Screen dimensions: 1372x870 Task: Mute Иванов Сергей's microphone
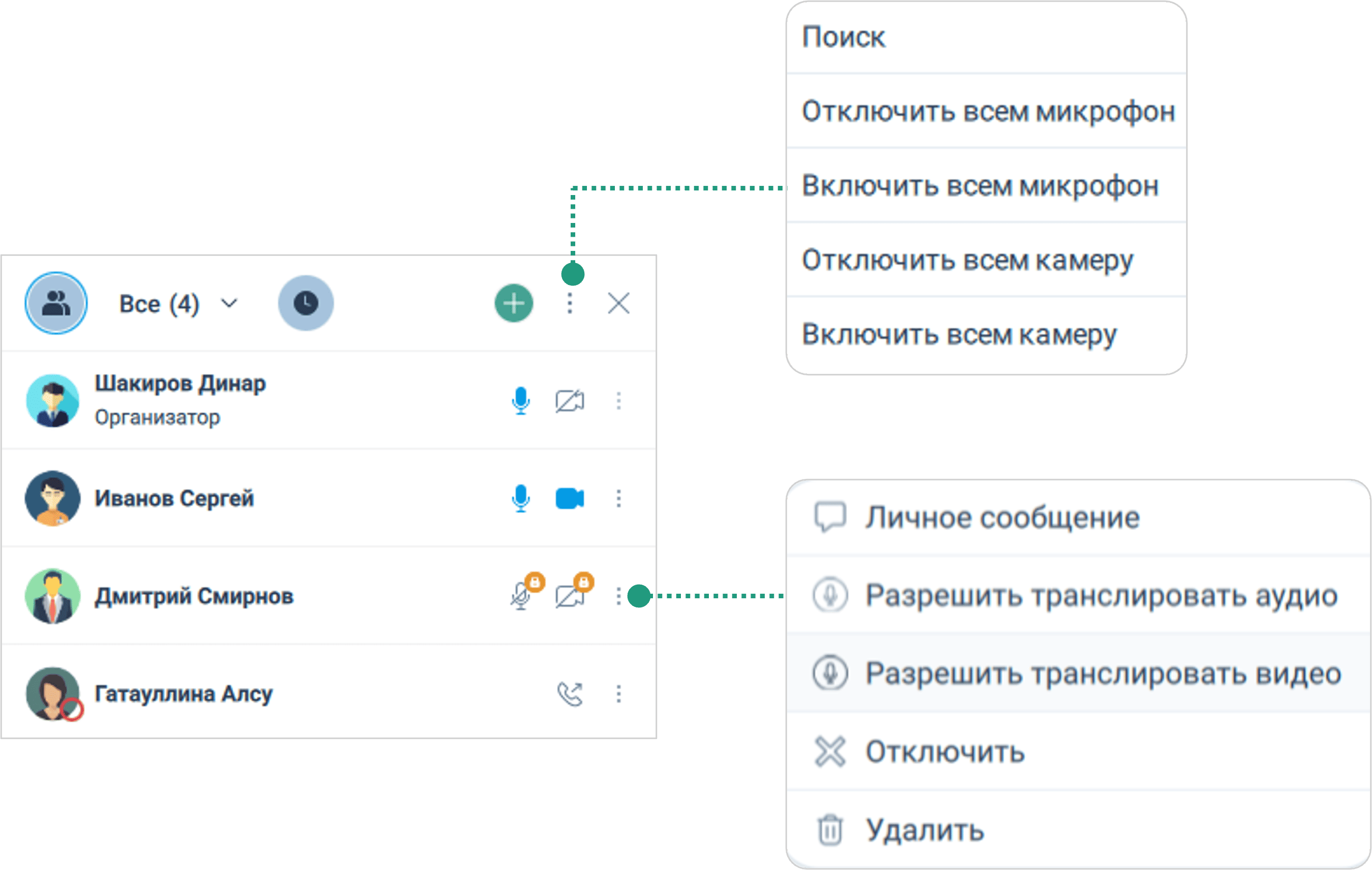click(520, 498)
